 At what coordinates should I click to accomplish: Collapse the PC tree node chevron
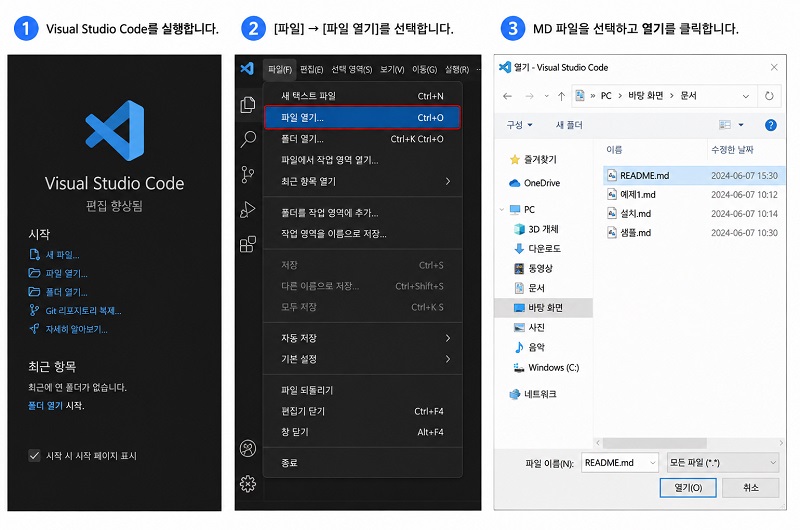pyautogui.click(x=502, y=210)
